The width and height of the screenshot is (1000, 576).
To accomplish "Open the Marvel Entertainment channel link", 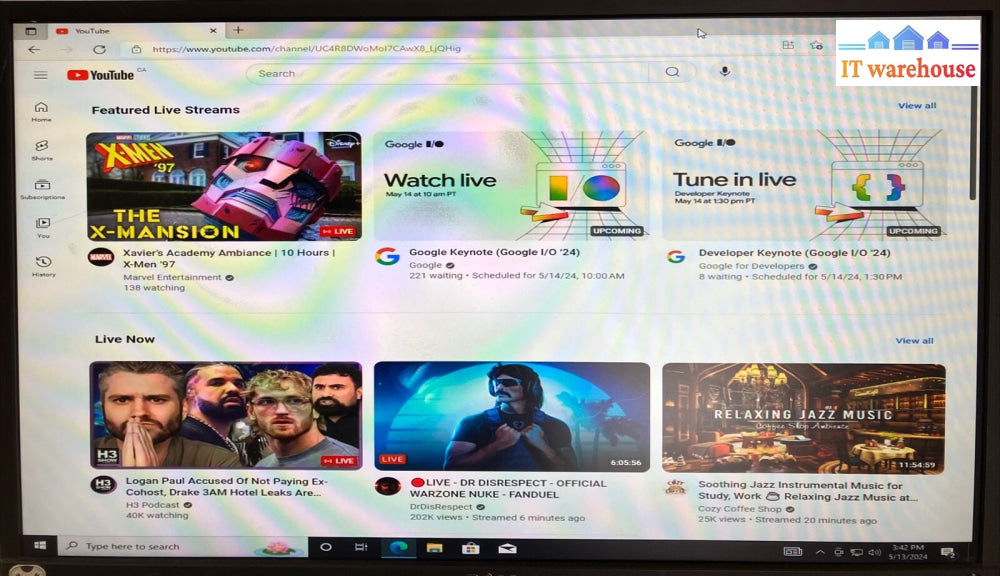I will [x=172, y=277].
